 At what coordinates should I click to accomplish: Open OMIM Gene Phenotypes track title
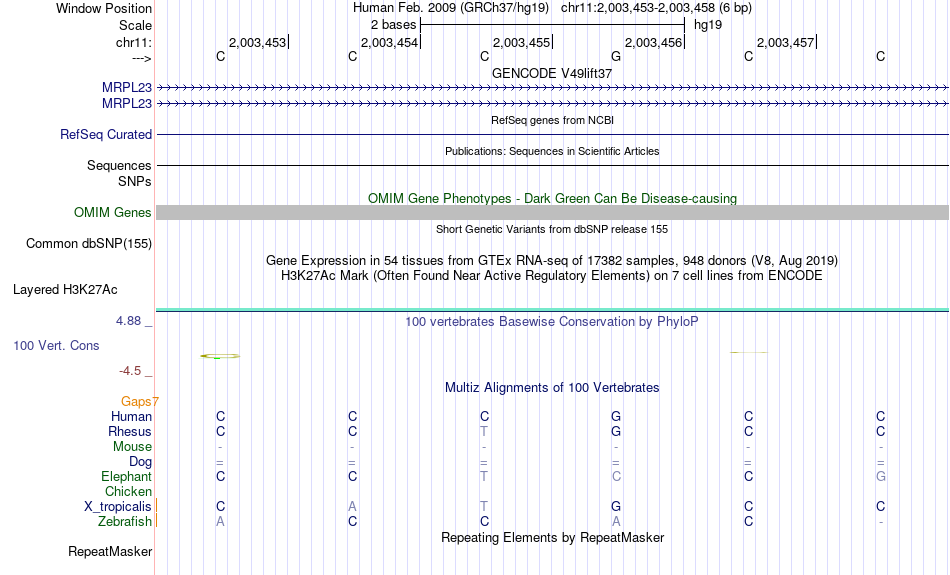click(552, 198)
